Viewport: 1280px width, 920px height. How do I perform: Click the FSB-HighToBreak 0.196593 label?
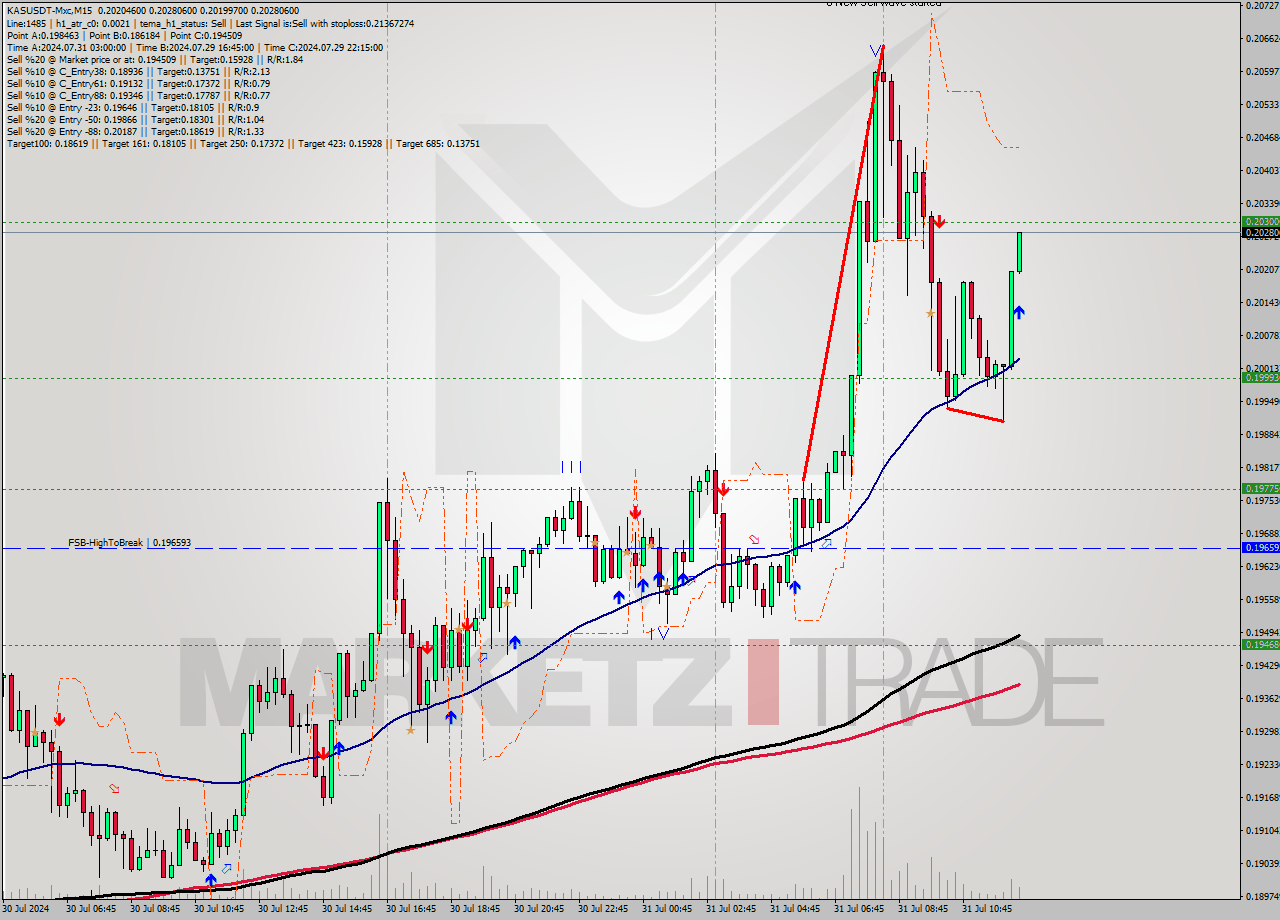[x=129, y=542]
